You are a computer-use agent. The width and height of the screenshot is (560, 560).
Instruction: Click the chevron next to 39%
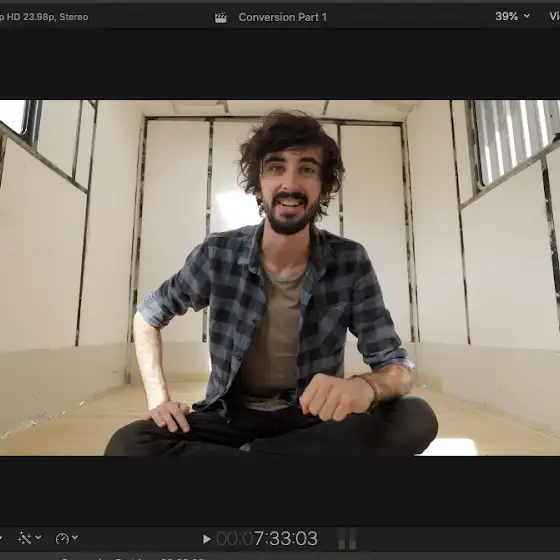(x=526, y=16)
